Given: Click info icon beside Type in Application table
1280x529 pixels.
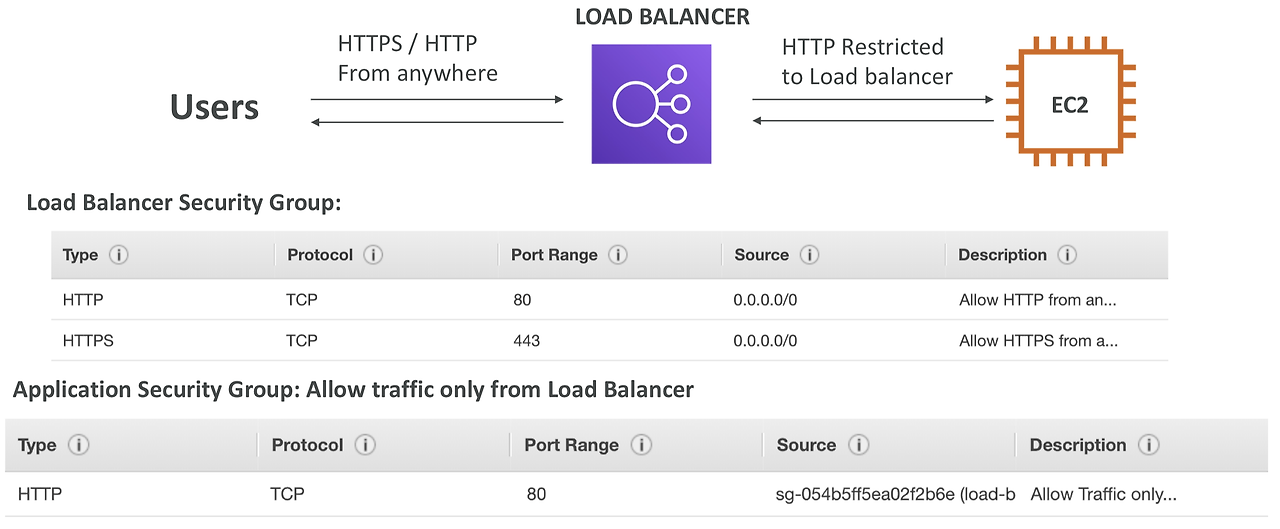Looking at the screenshot, I should 78,445.
